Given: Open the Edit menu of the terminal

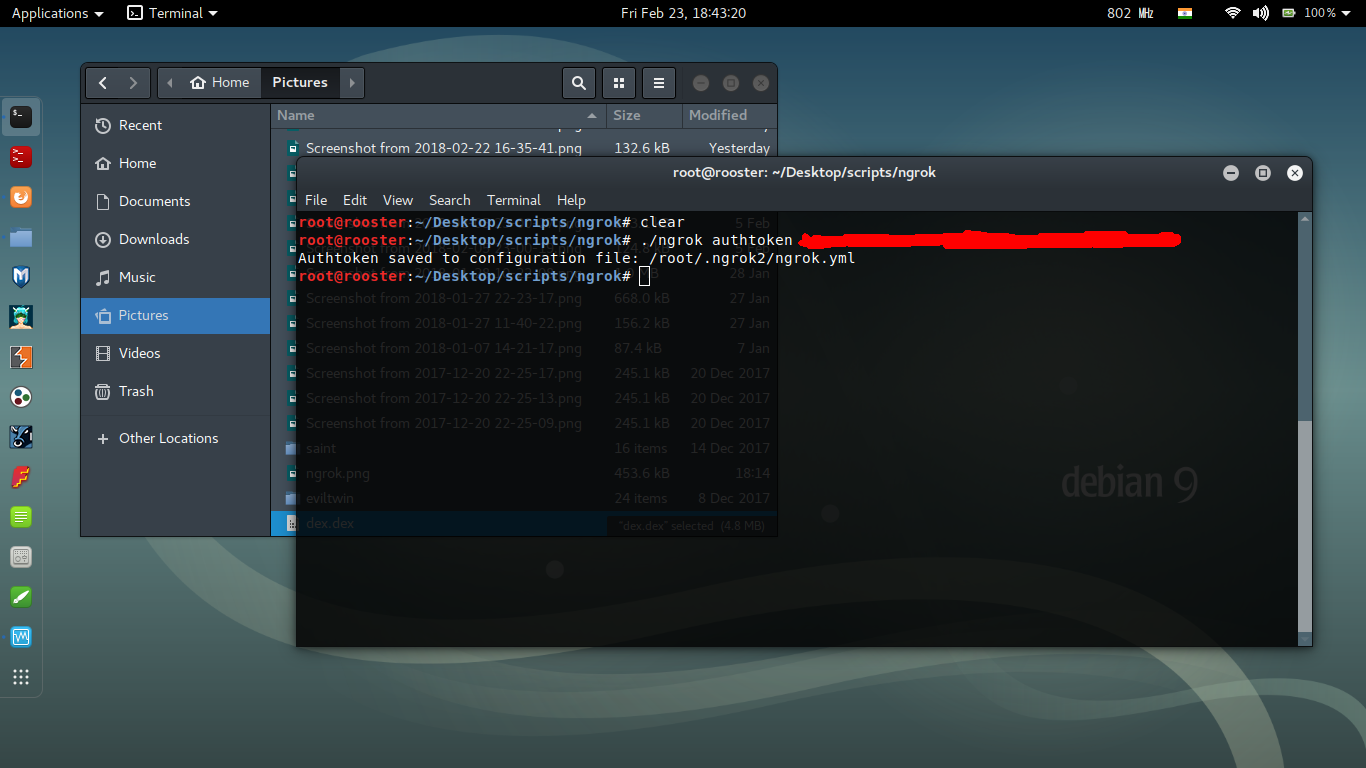Looking at the screenshot, I should pos(355,200).
